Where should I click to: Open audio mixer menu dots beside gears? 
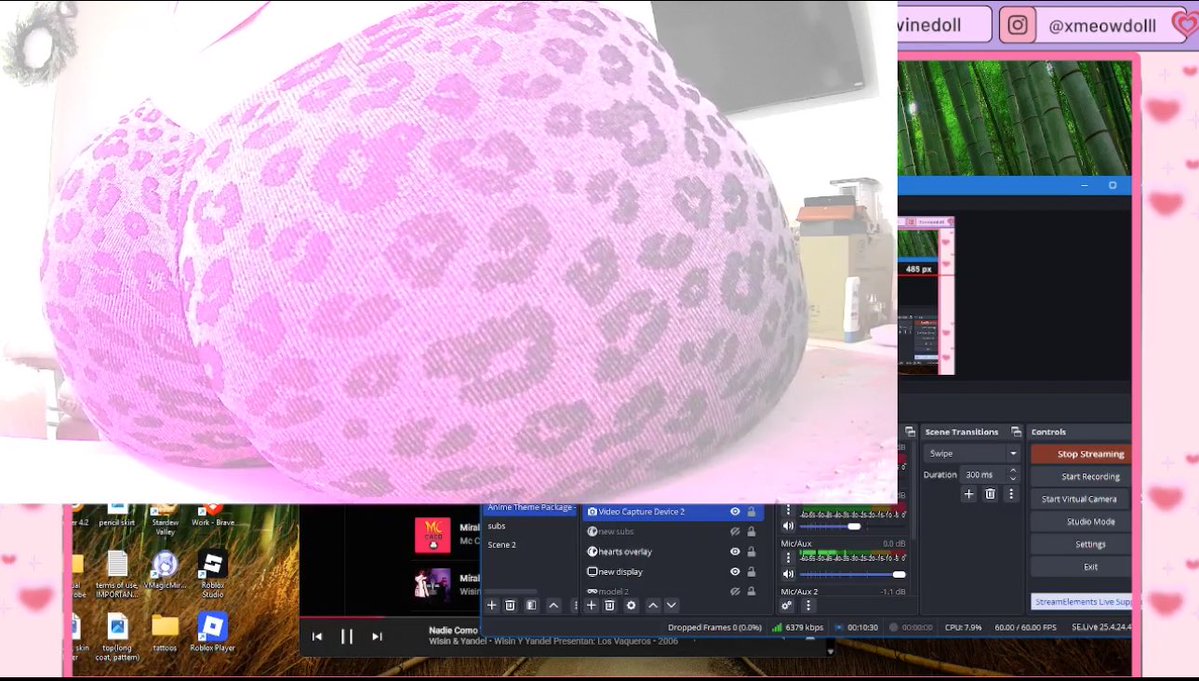(808, 605)
